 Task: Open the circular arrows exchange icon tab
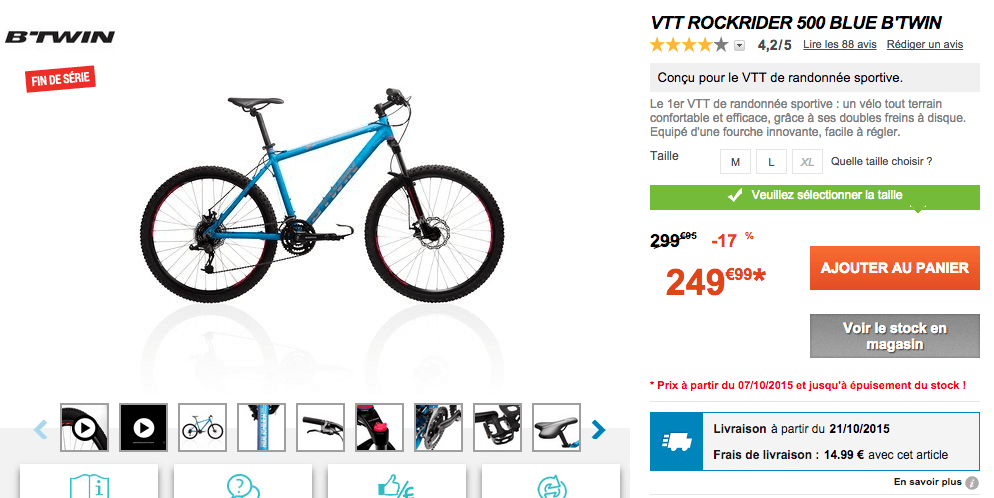point(551,483)
